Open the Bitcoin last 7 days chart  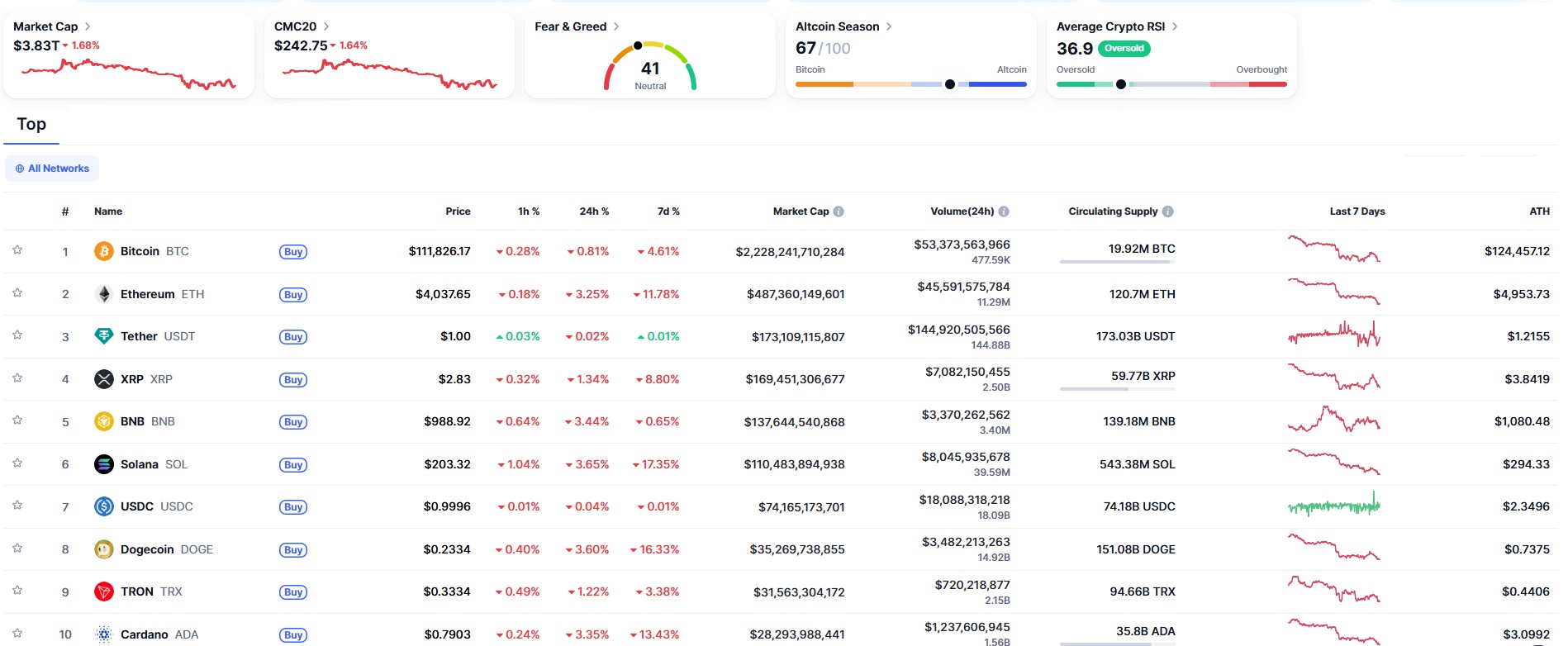tap(1333, 249)
